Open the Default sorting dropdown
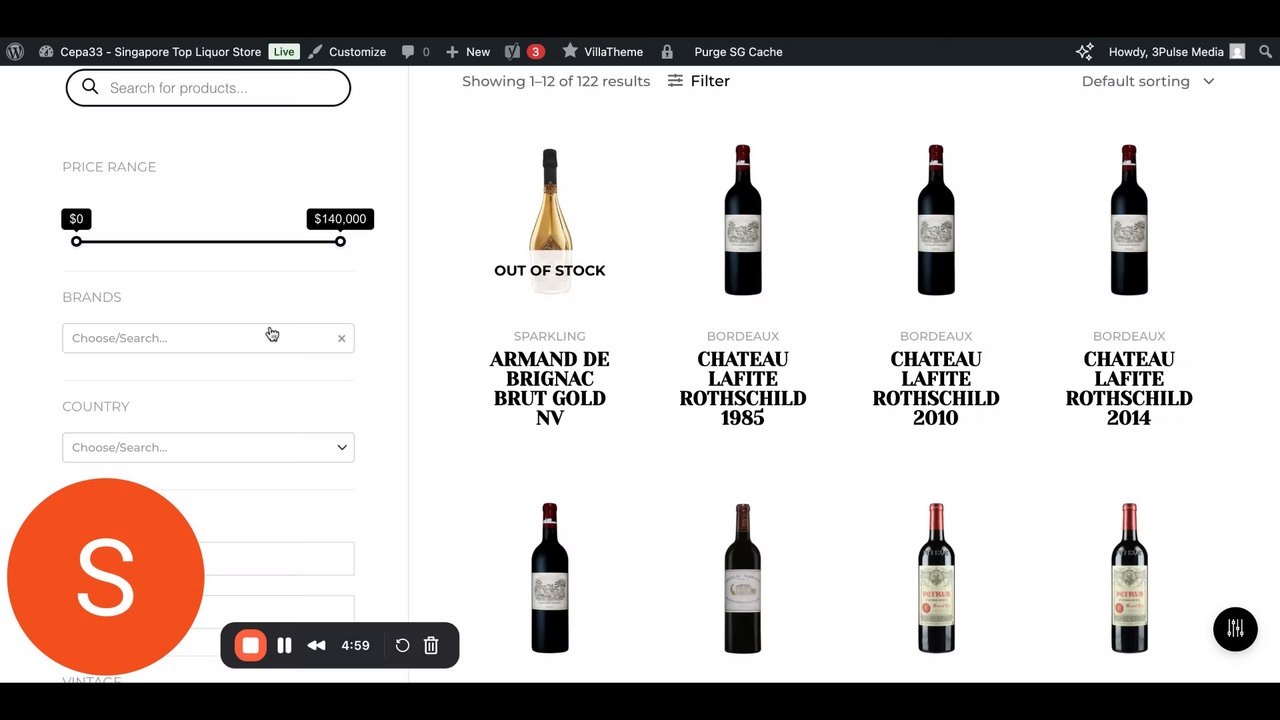Image resolution: width=1280 pixels, height=720 pixels. click(1147, 81)
